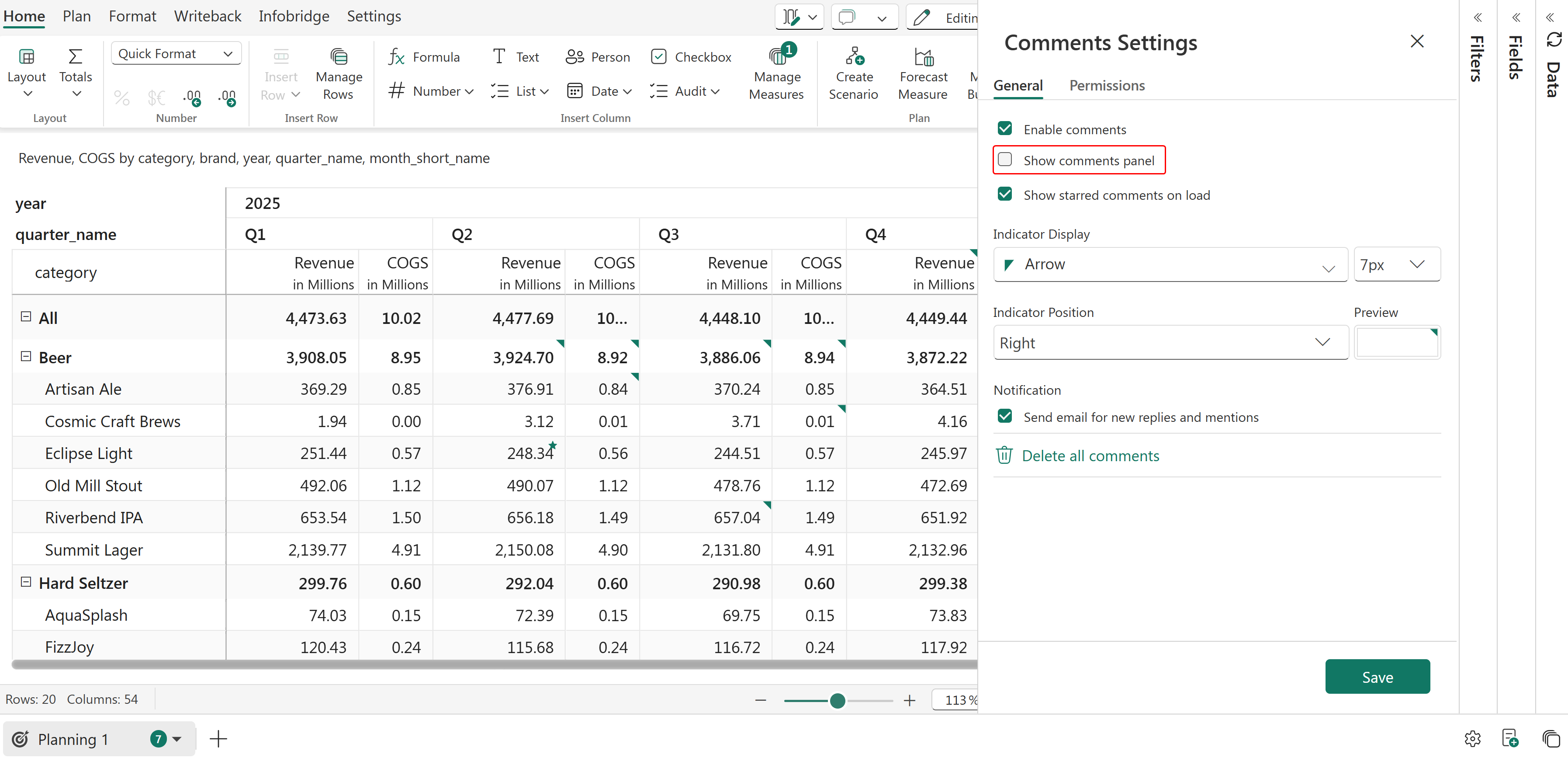The image size is (1568, 758).
Task: Click the Manage Rows icon
Action: [339, 57]
